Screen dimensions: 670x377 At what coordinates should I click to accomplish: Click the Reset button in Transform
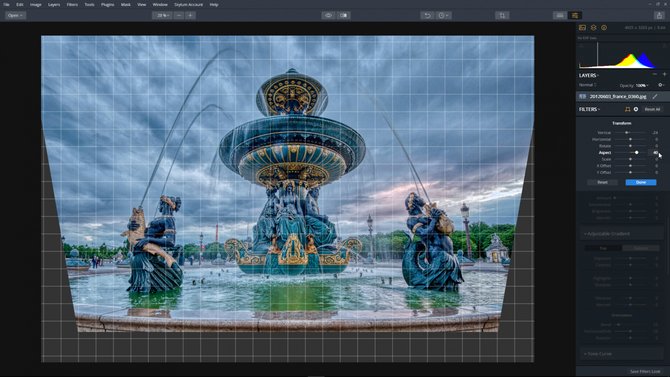coord(602,183)
